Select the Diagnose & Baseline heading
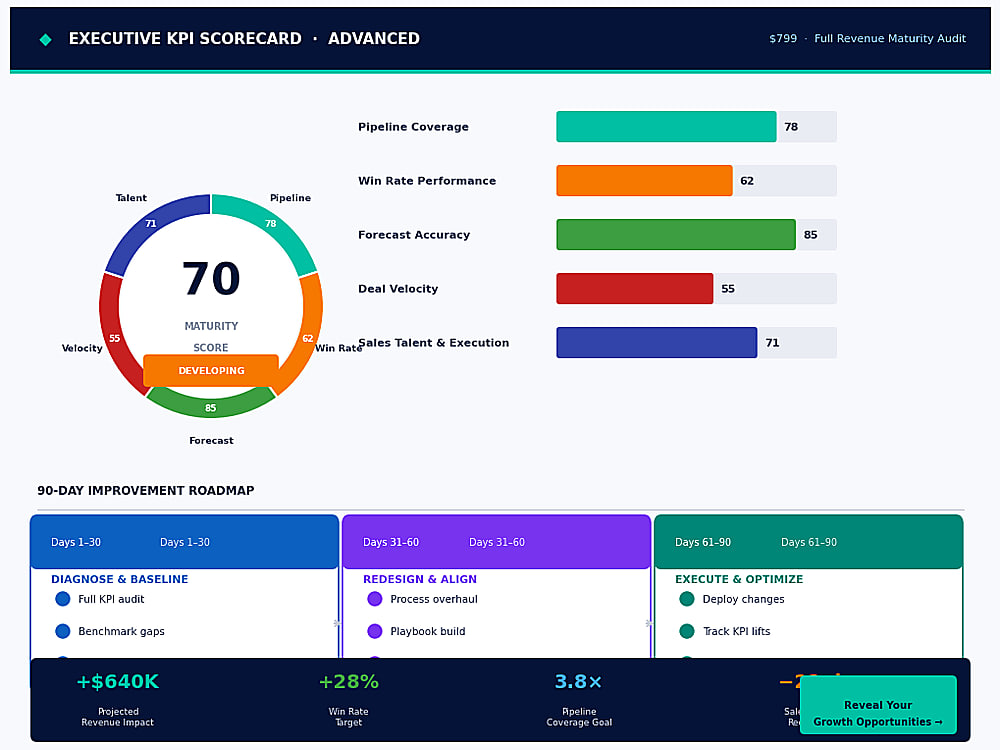 [x=119, y=579]
